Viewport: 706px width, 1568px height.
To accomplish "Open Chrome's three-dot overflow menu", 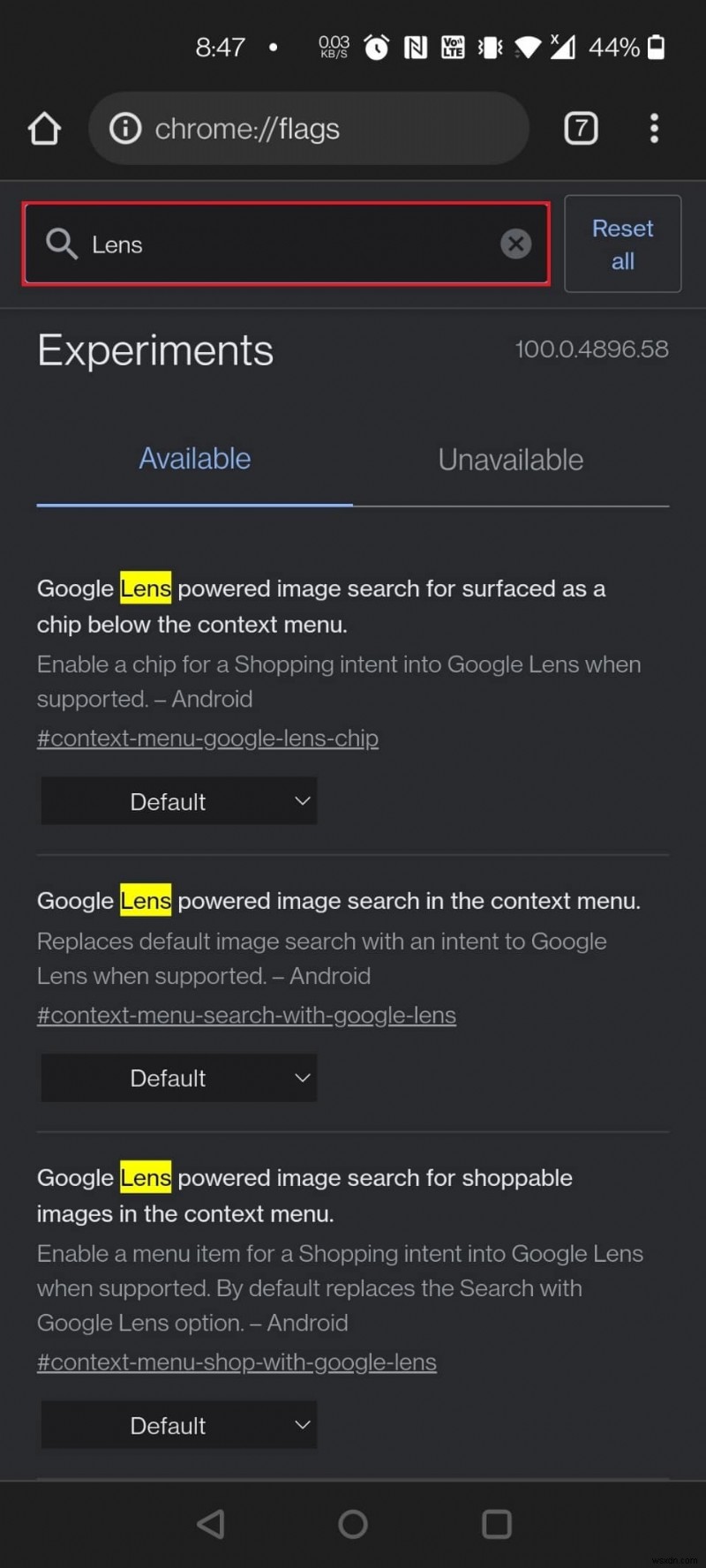I will click(x=654, y=128).
